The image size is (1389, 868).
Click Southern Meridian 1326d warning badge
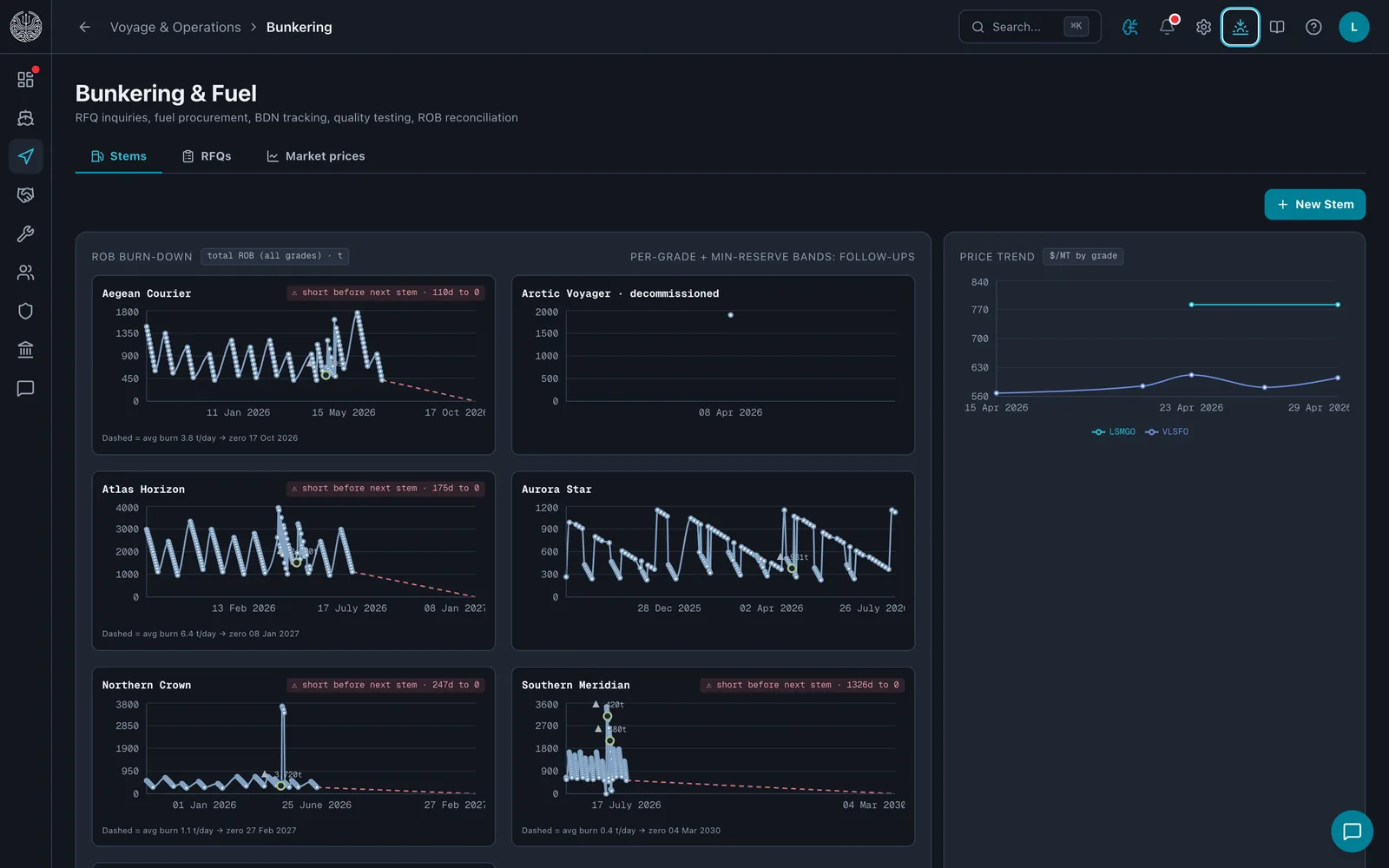coord(802,685)
